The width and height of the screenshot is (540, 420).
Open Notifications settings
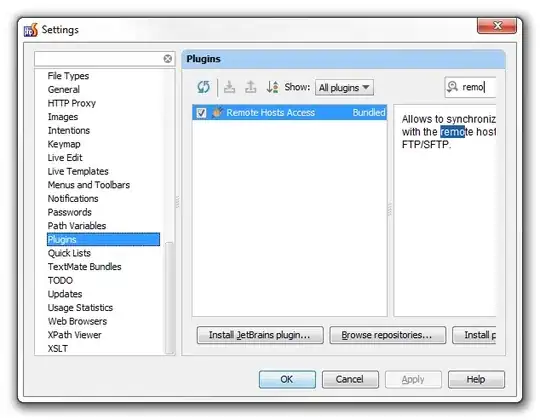coord(73,199)
